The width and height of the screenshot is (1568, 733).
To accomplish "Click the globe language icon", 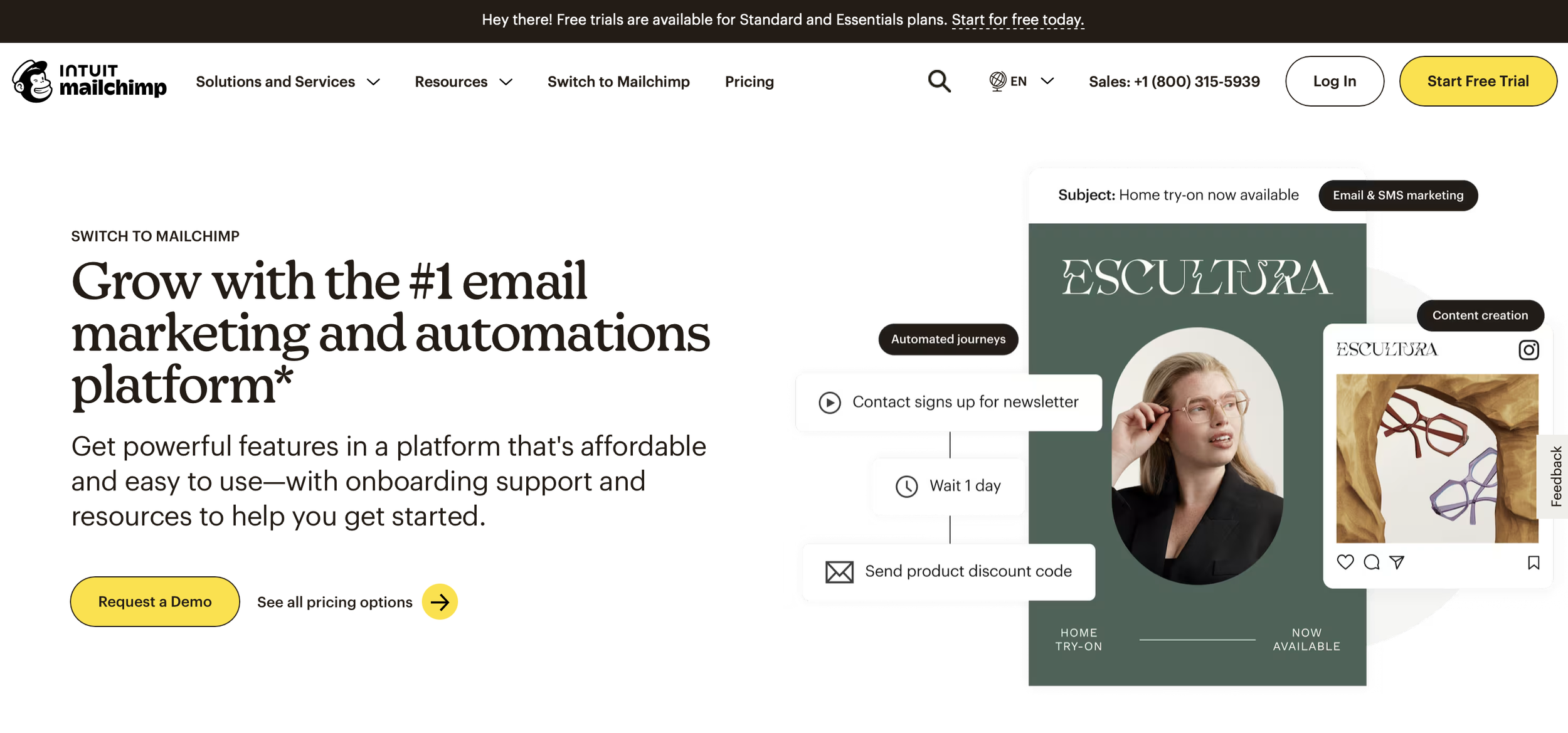I will [996, 81].
